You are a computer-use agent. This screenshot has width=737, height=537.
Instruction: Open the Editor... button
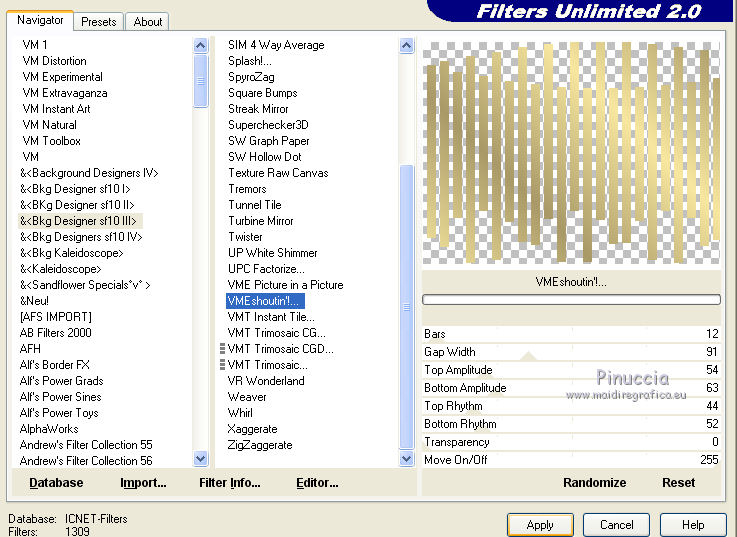[317, 482]
